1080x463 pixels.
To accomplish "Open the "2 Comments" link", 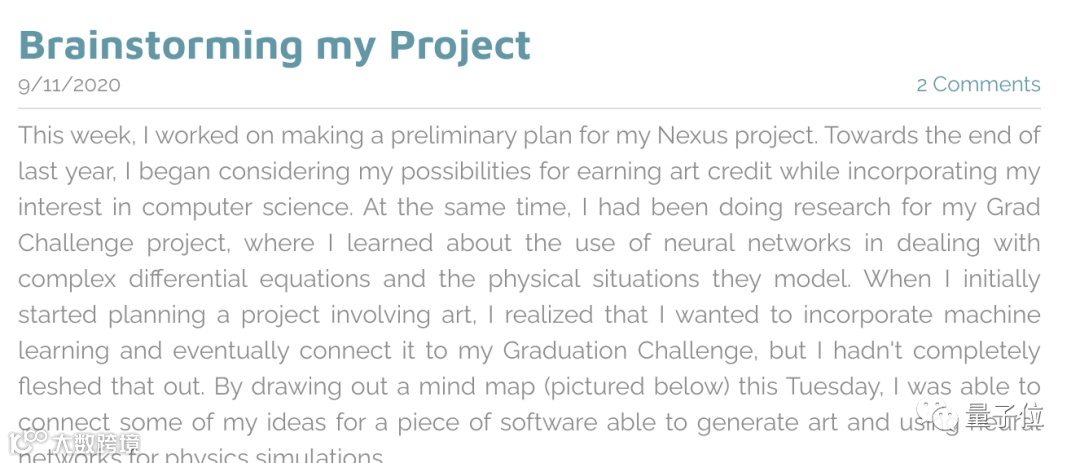I will [977, 84].
